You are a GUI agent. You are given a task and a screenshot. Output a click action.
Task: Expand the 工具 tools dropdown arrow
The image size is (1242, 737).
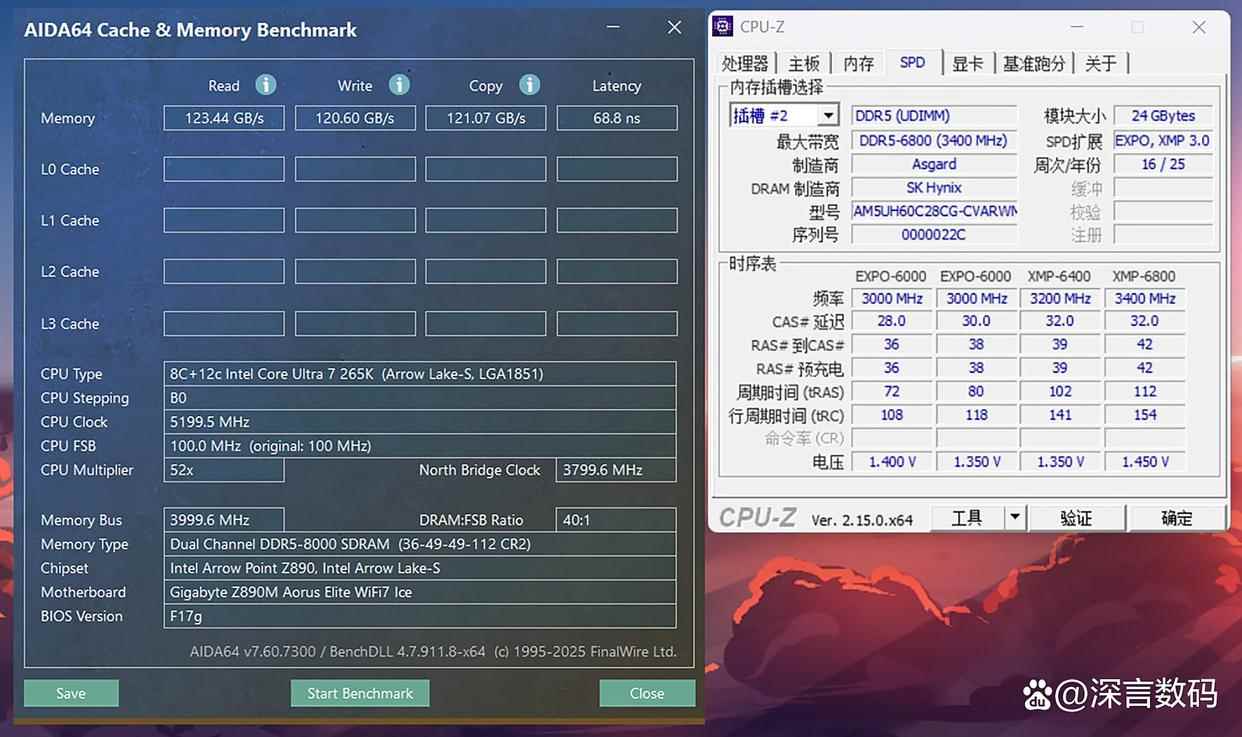tap(1014, 517)
